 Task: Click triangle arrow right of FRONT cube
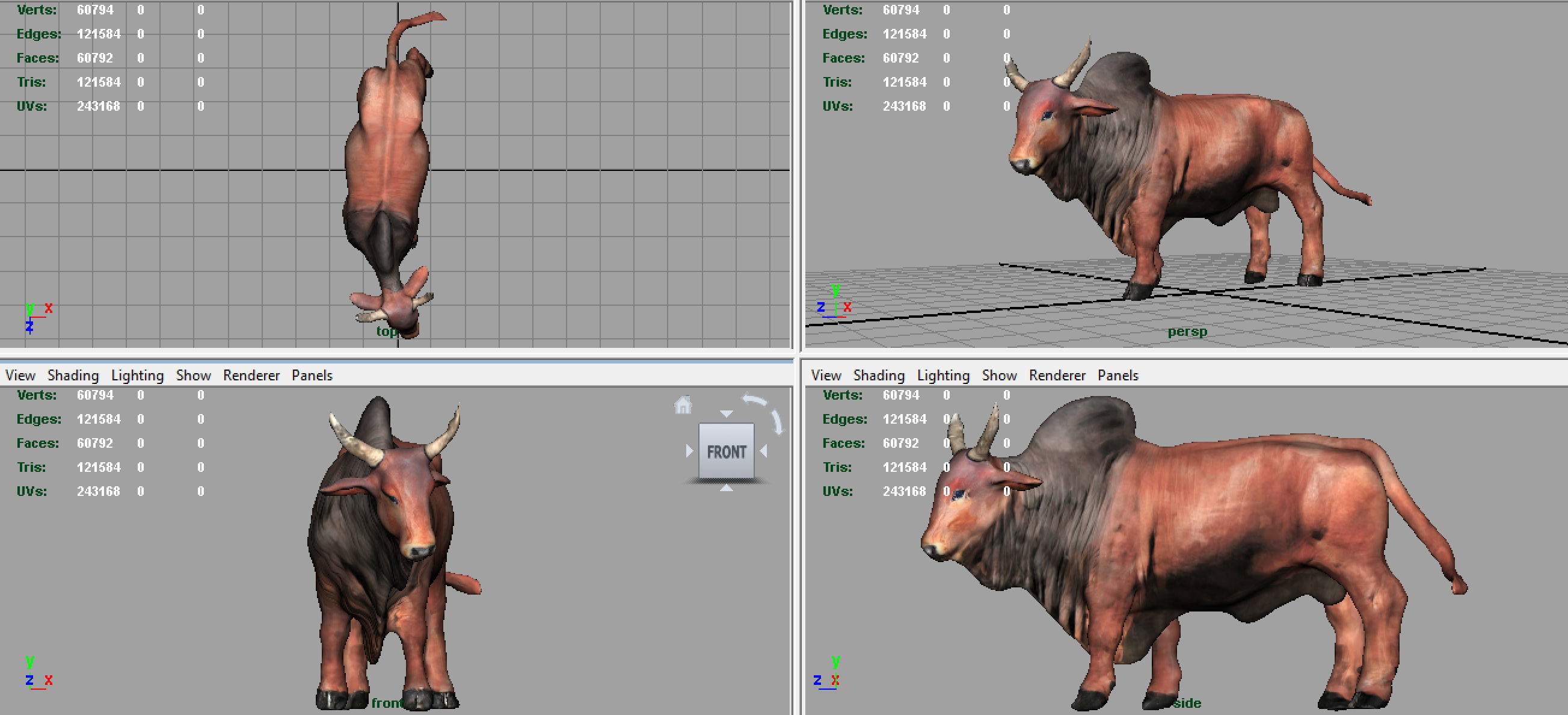click(764, 451)
